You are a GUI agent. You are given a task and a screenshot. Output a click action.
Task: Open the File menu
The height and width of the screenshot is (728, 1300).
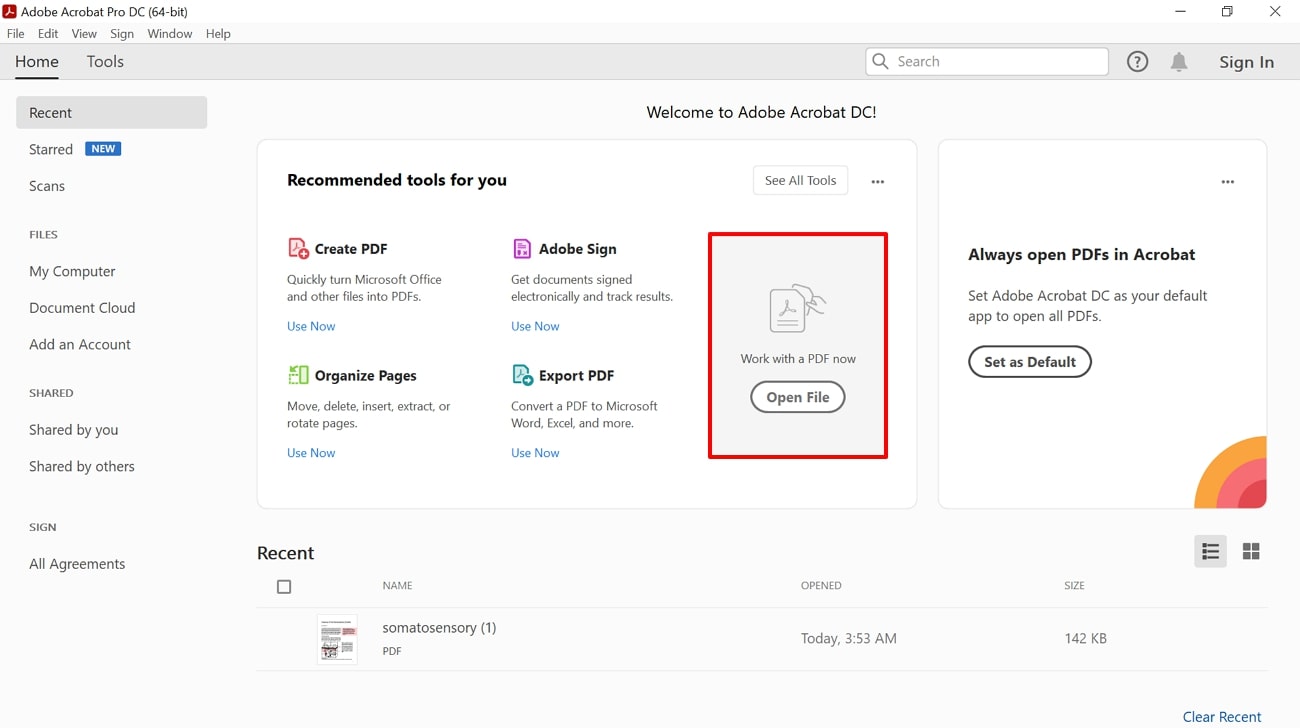click(15, 34)
